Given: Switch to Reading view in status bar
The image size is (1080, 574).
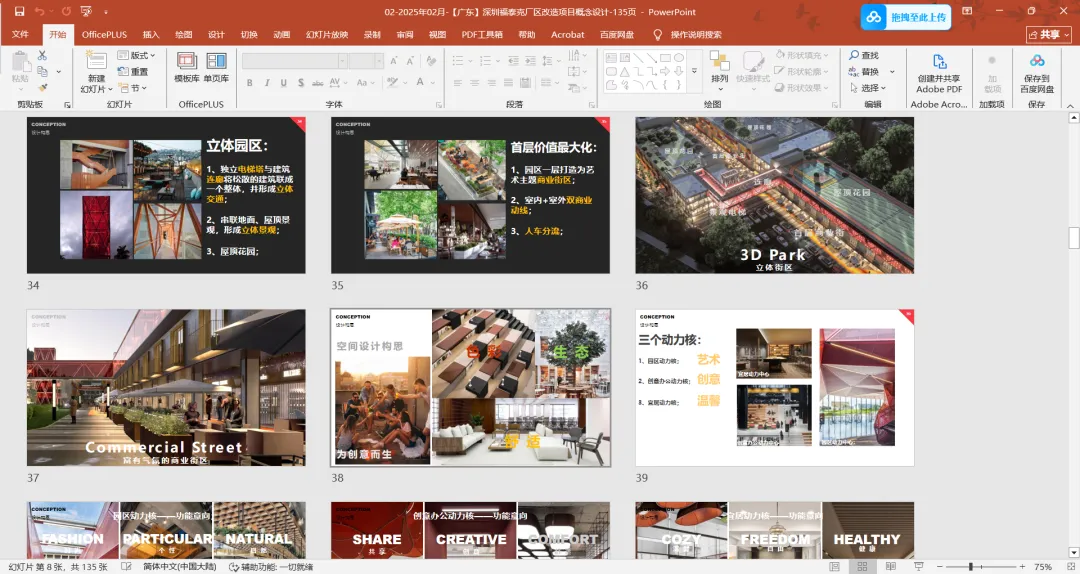Looking at the screenshot, I should (x=890, y=566).
